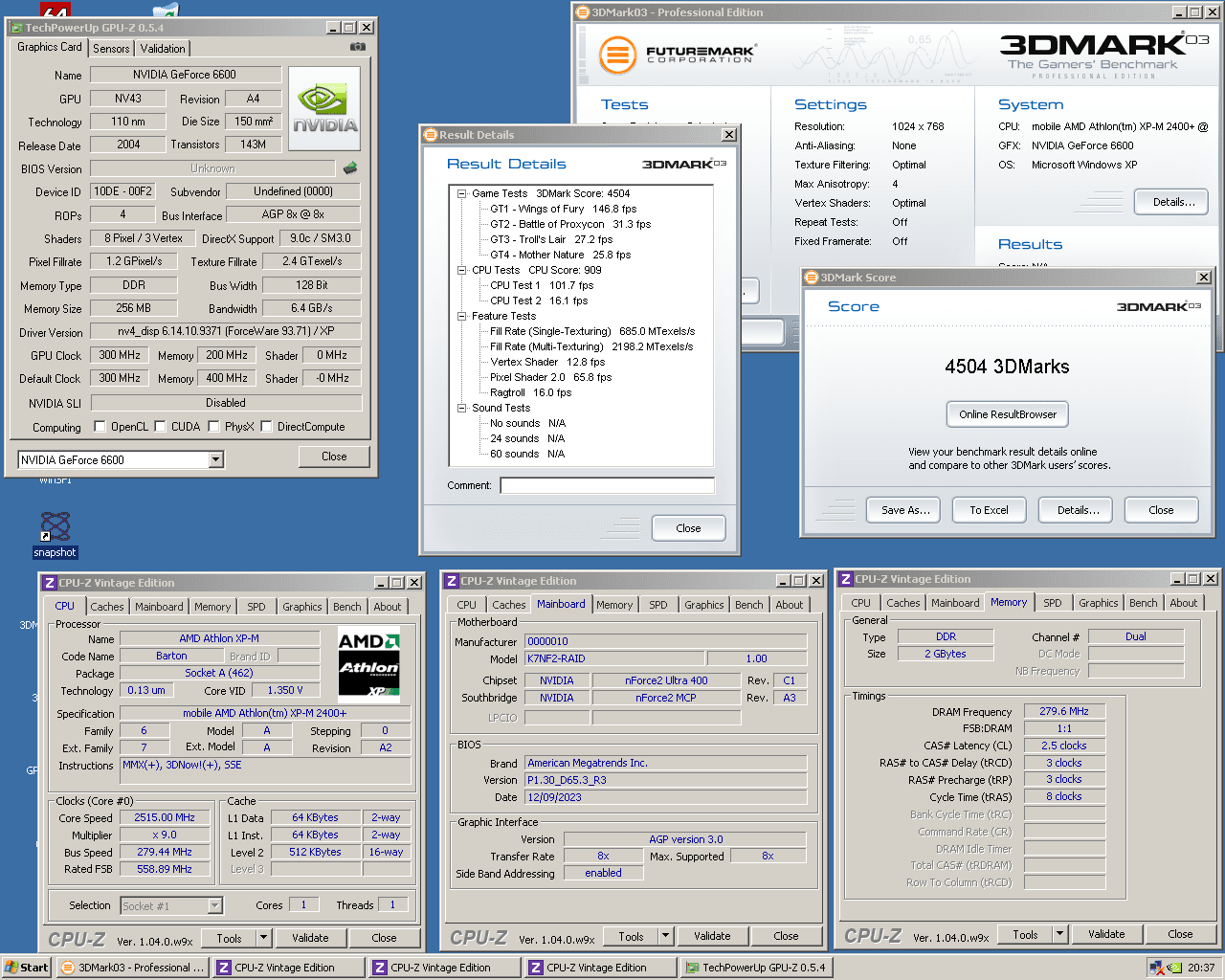Open Graphics tab in Memory CPU-Z window
Viewport: 1225px width, 980px height.
tap(1099, 603)
